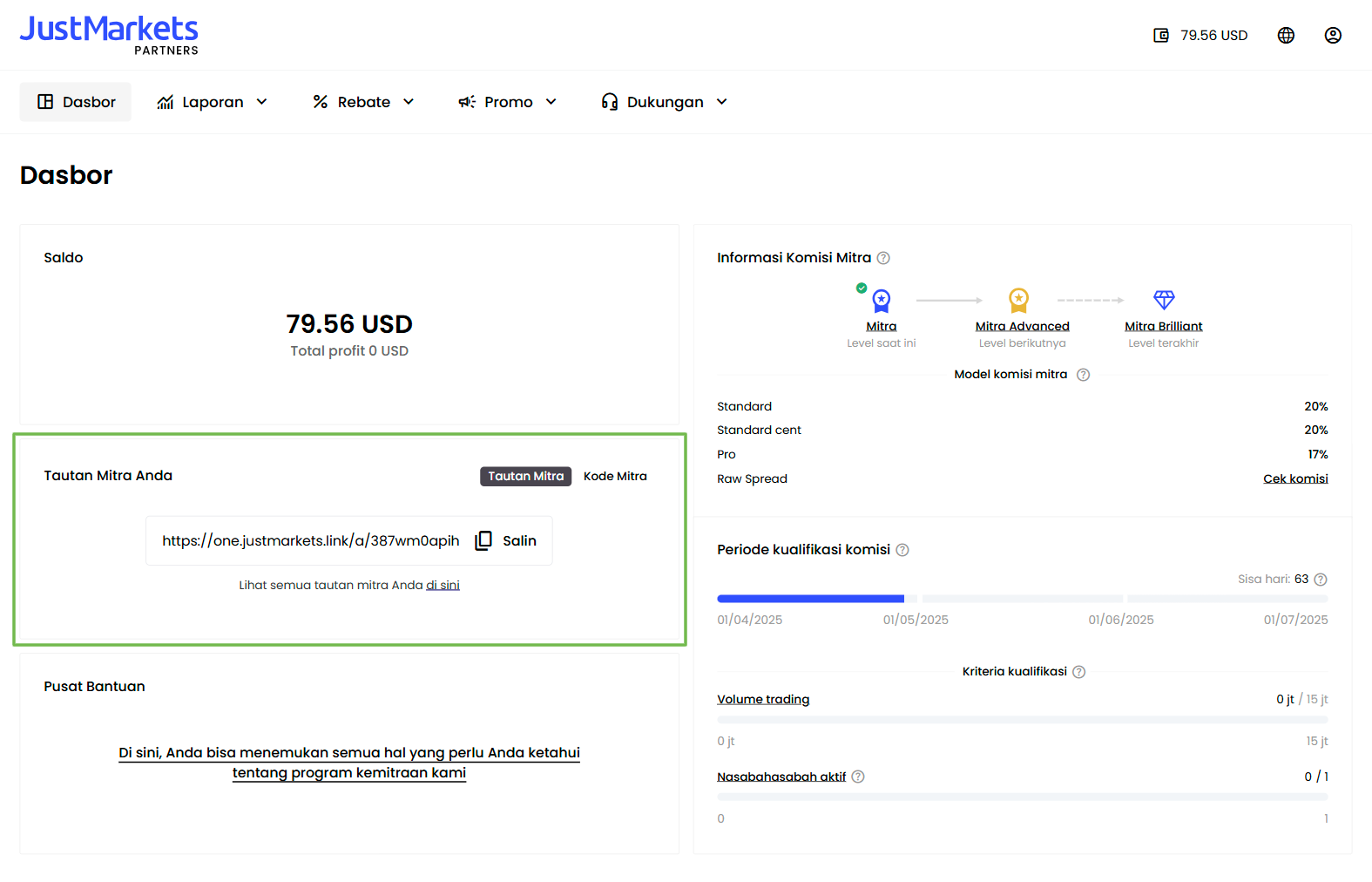1372x882 pixels.
Task: Click the 01/07/2025 date label
Action: pos(1295,621)
